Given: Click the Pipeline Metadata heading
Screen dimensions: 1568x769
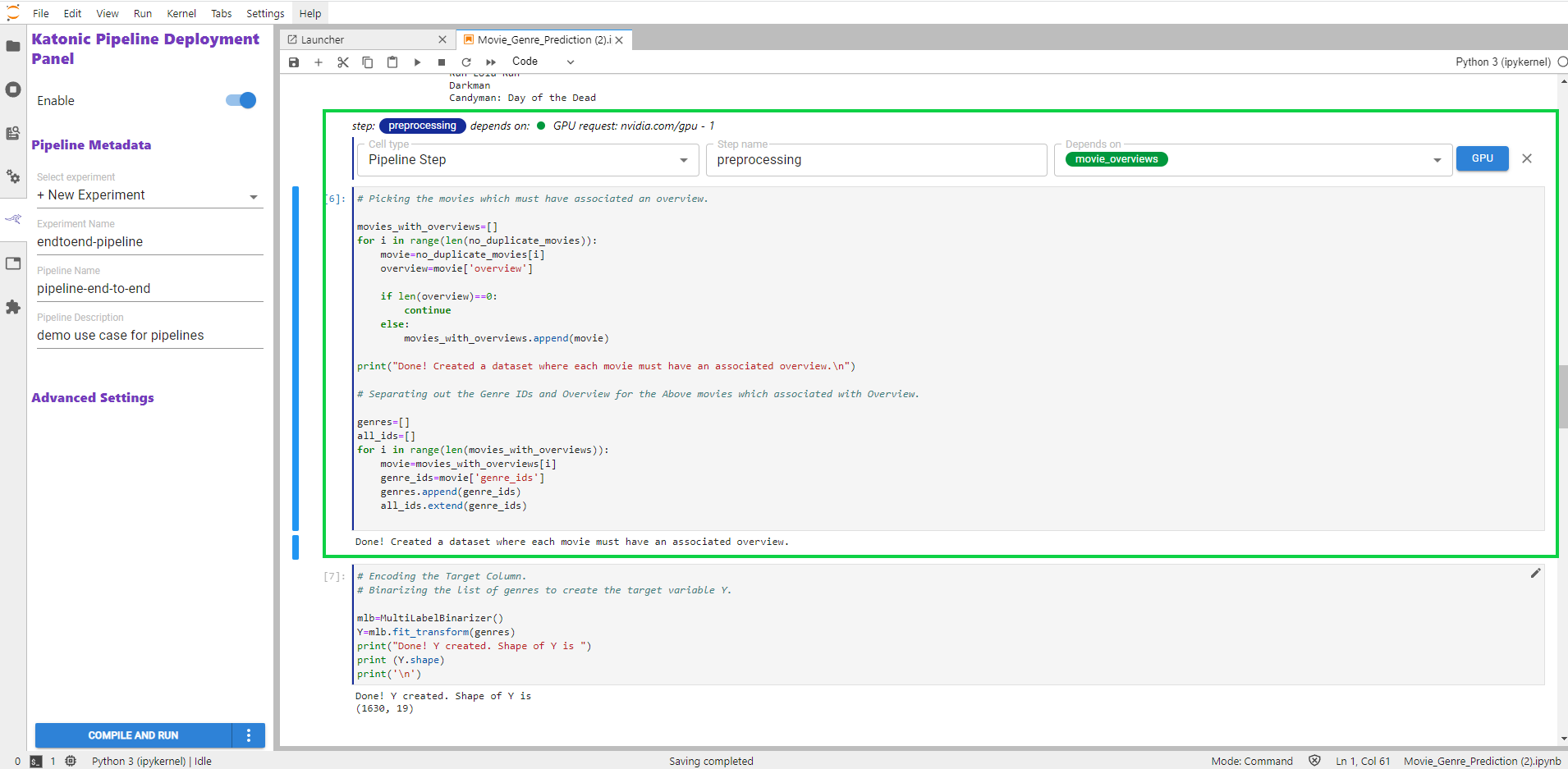Looking at the screenshot, I should click(x=91, y=145).
